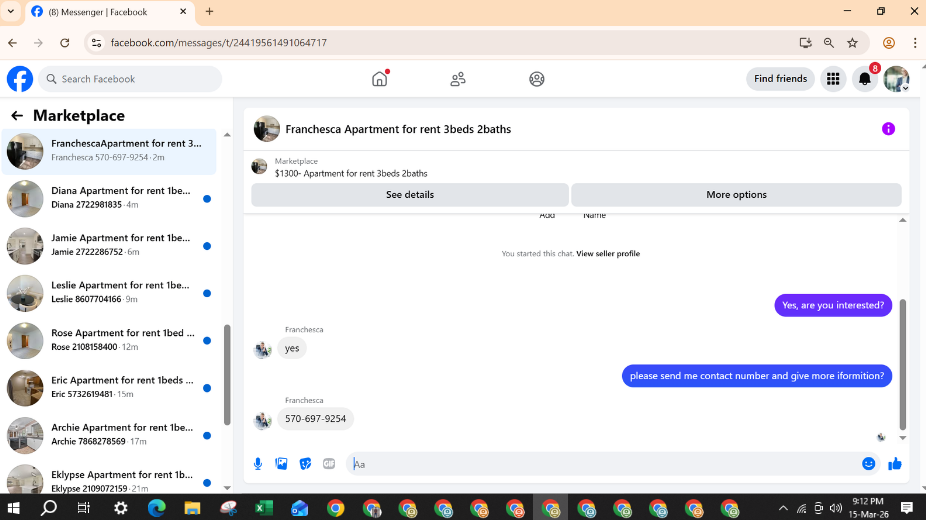Click the Find friends button
Image resolution: width=926 pixels, height=520 pixels.
coord(780,79)
